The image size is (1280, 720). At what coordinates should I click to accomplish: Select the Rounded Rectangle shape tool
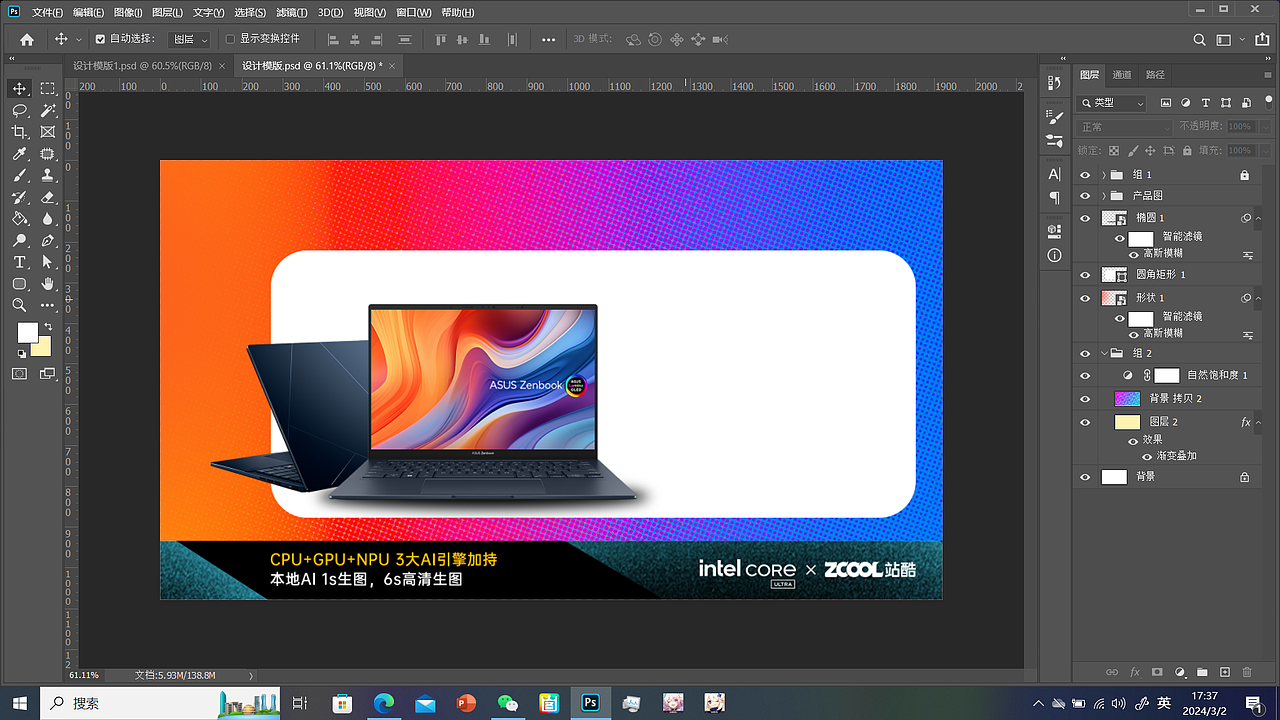coord(19,284)
